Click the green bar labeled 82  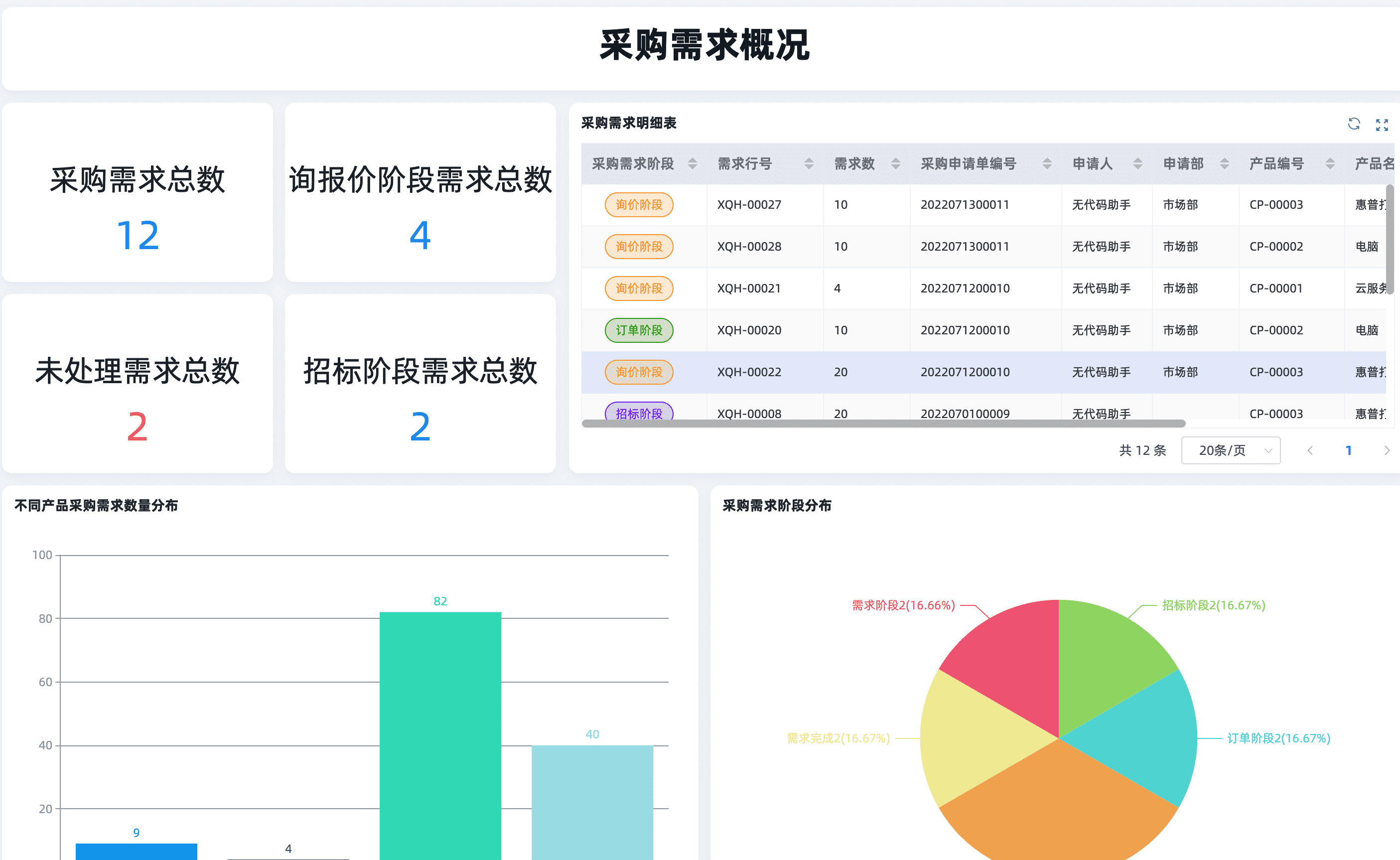(x=440, y=734)
